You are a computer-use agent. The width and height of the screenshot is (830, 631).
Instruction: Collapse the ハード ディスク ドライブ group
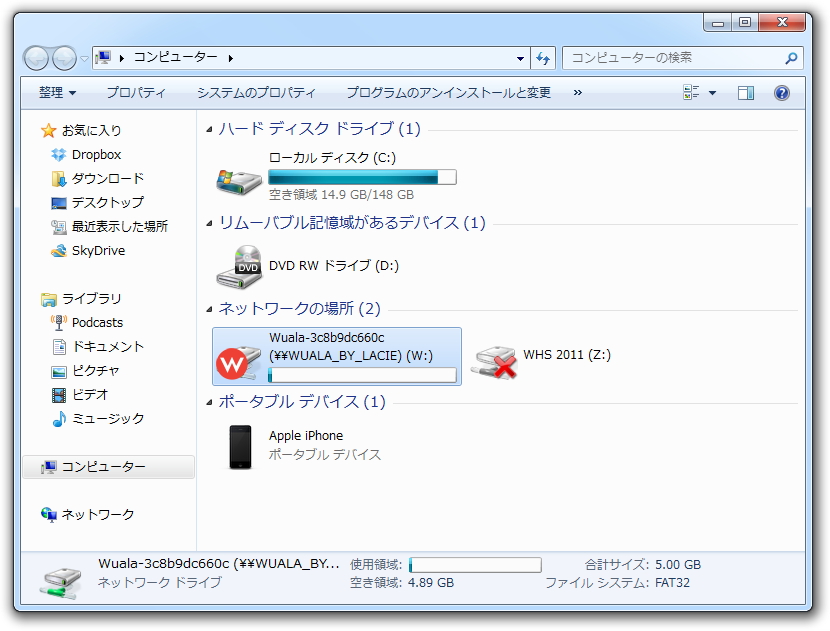point(207,129)
